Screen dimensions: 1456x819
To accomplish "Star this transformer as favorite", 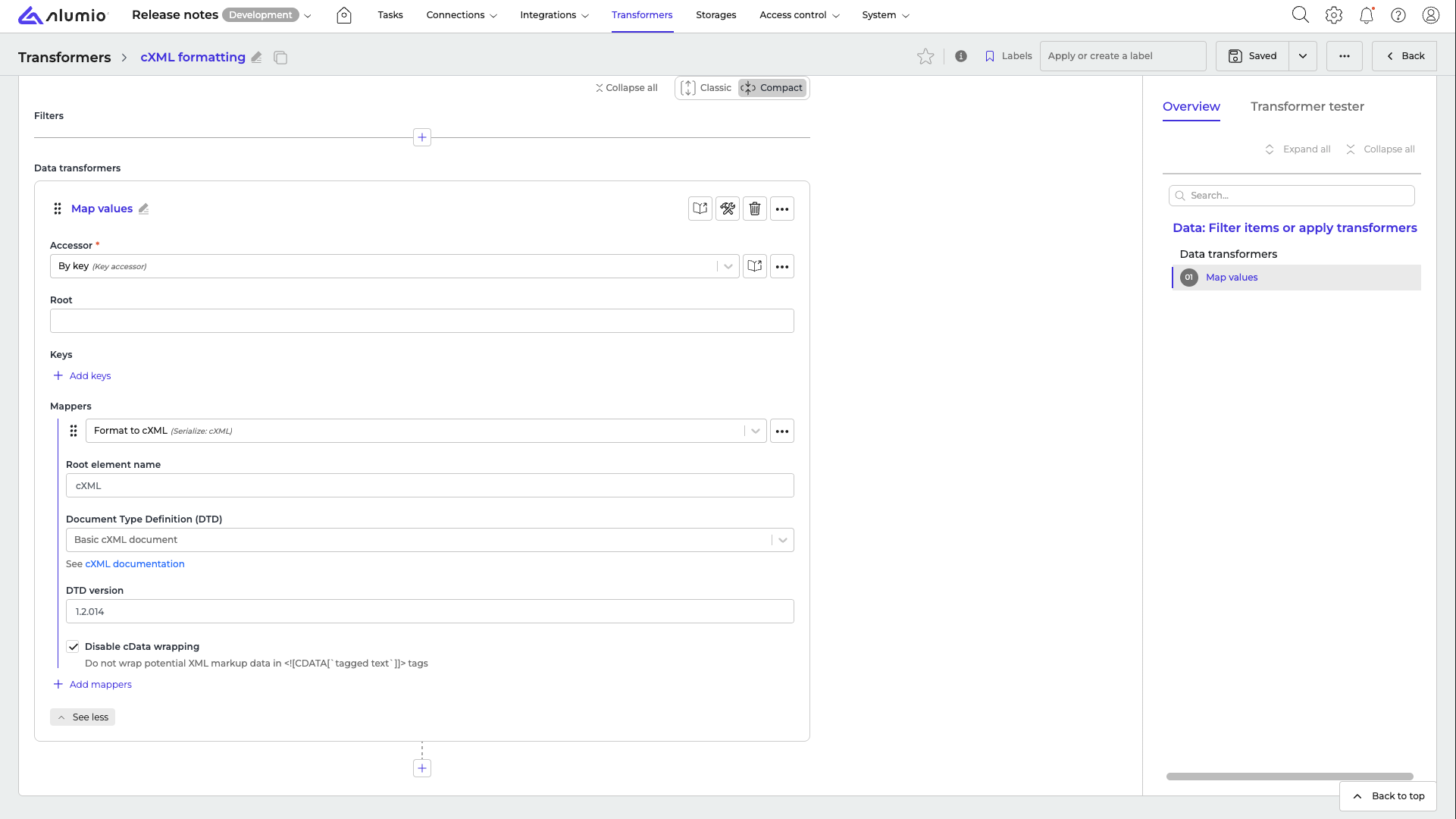I will 925,56.
